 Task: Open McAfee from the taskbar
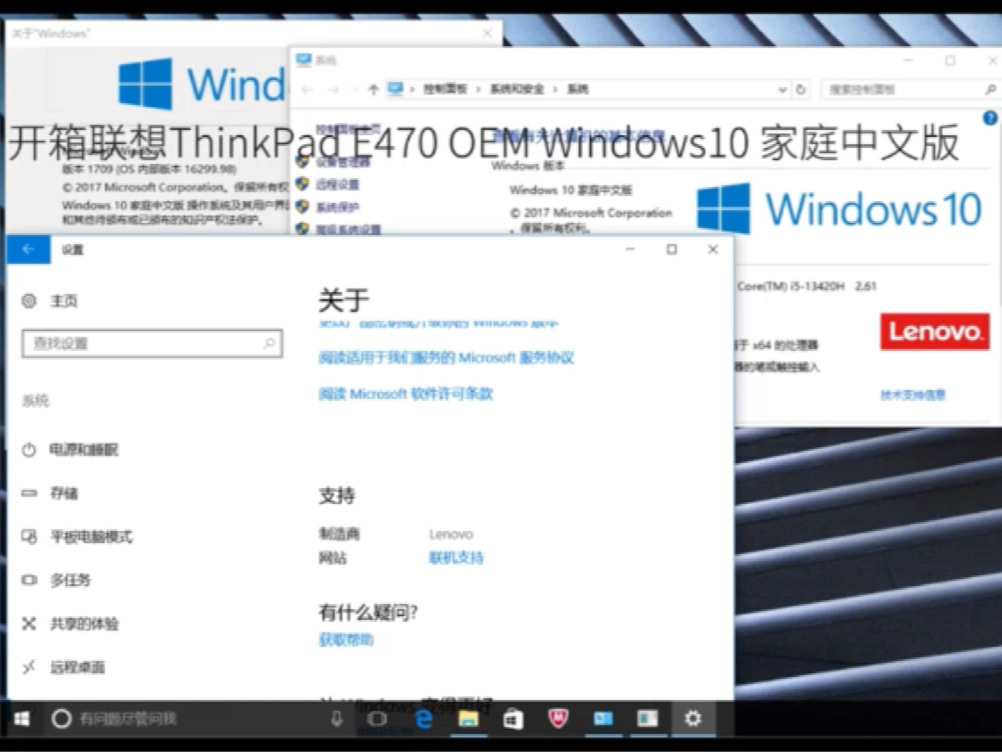[x=559, y=719]
